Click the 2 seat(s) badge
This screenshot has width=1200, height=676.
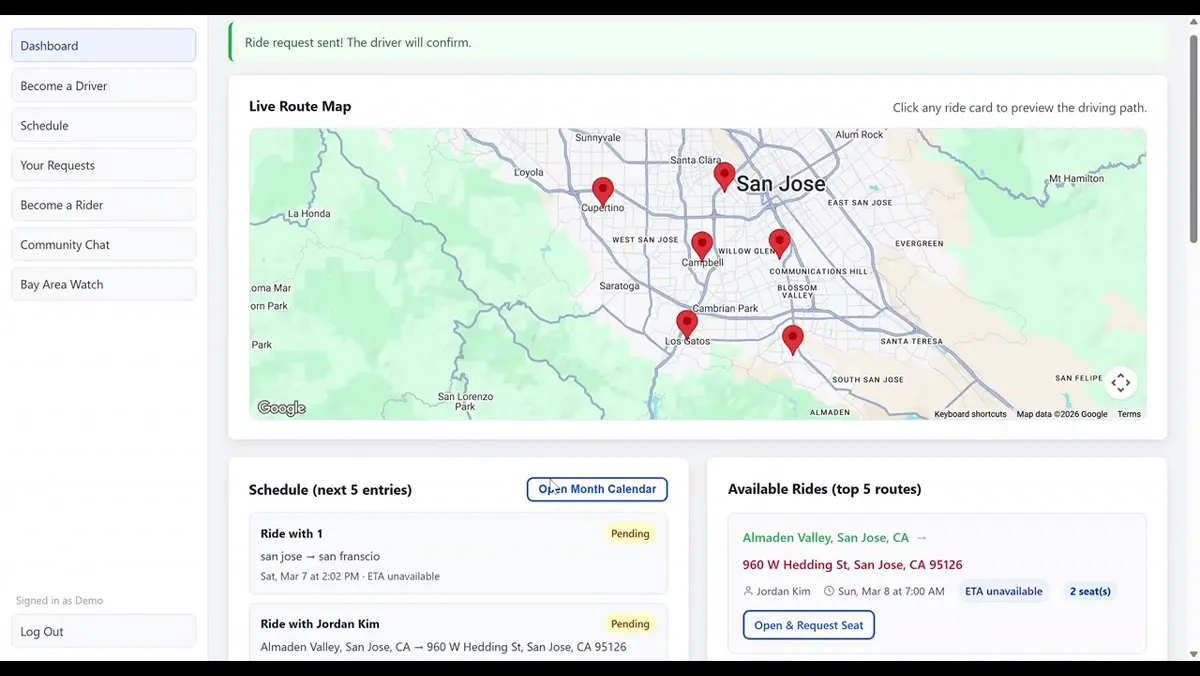(1090, 591)
